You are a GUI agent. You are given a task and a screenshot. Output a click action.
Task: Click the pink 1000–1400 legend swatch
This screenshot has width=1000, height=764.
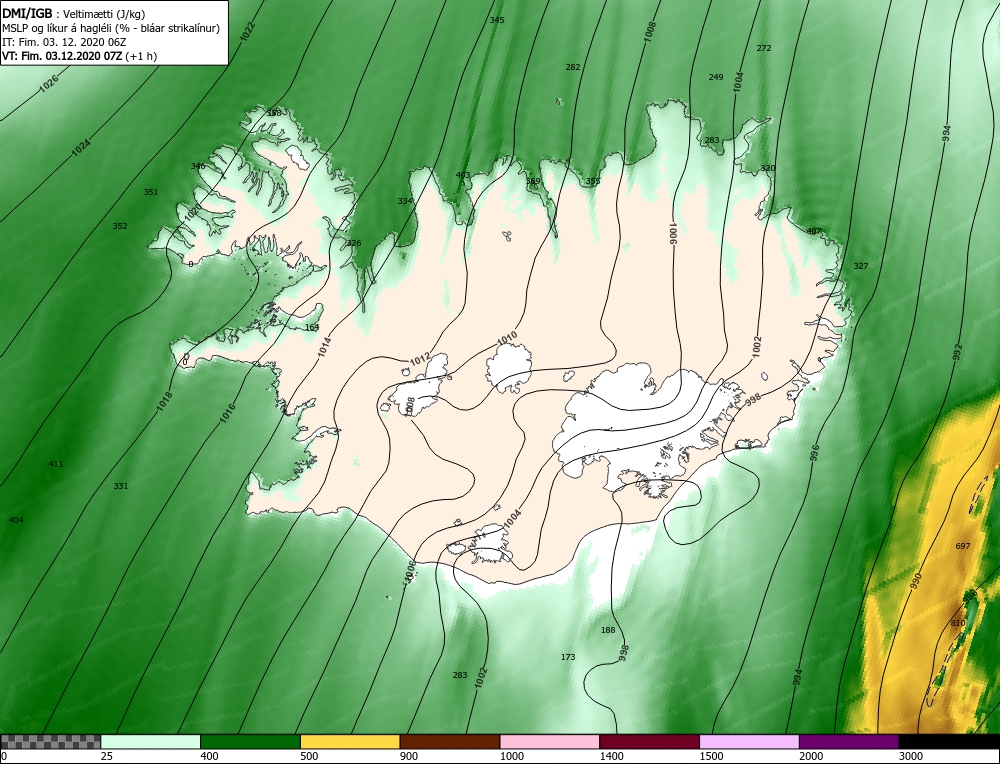[550, 742]
